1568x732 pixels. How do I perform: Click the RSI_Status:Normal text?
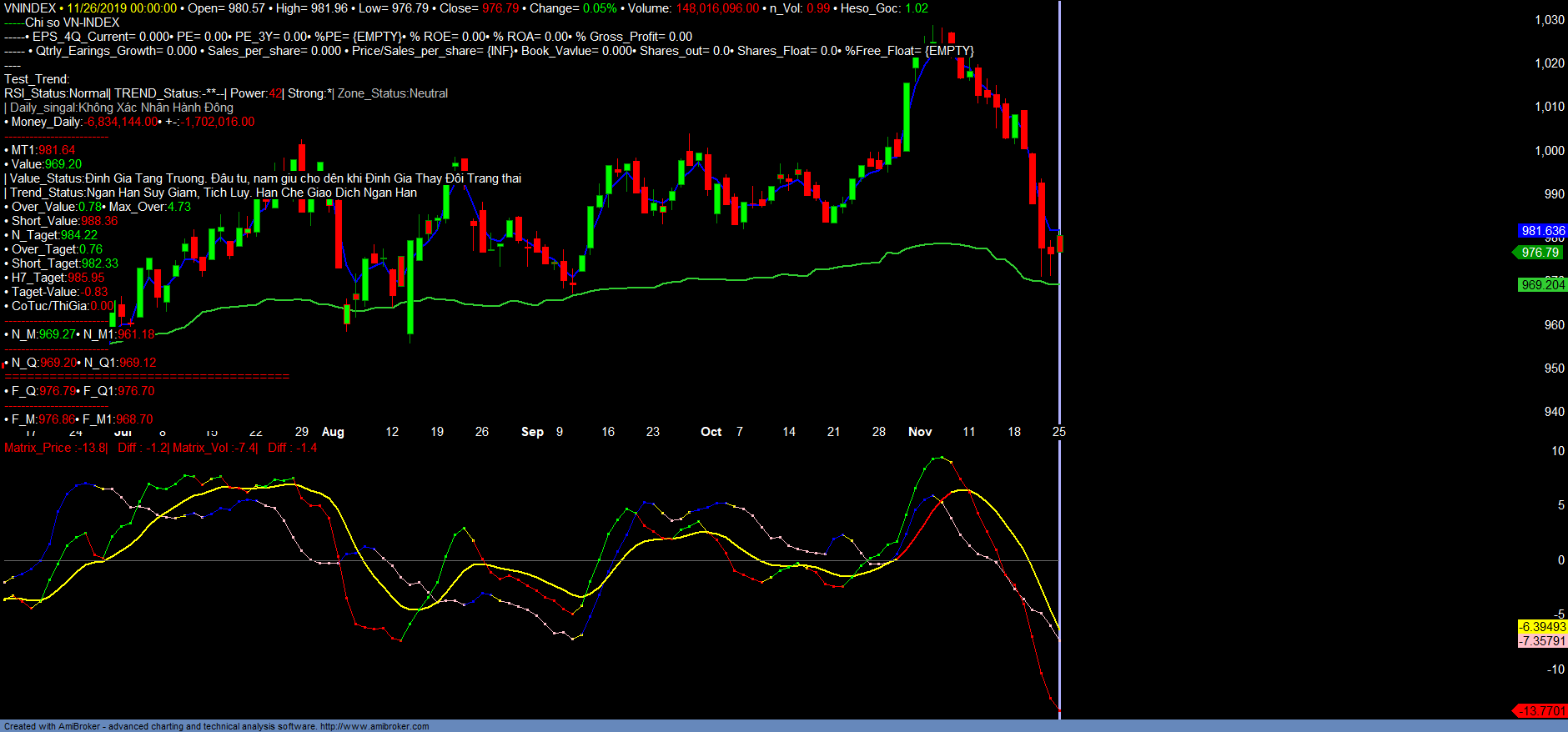point(56,93)
